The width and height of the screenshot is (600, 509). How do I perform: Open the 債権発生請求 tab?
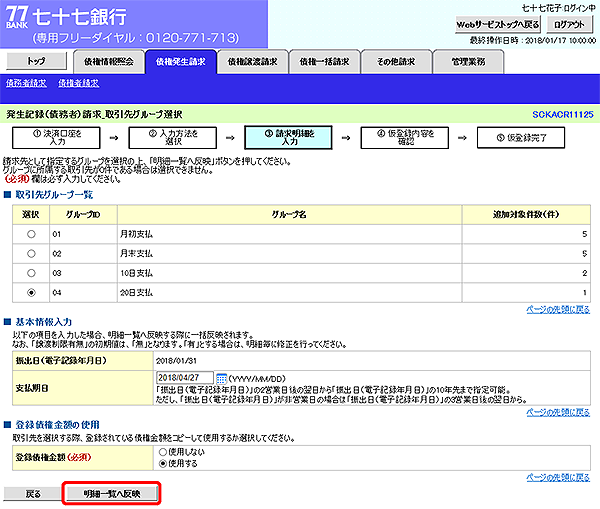181,62
